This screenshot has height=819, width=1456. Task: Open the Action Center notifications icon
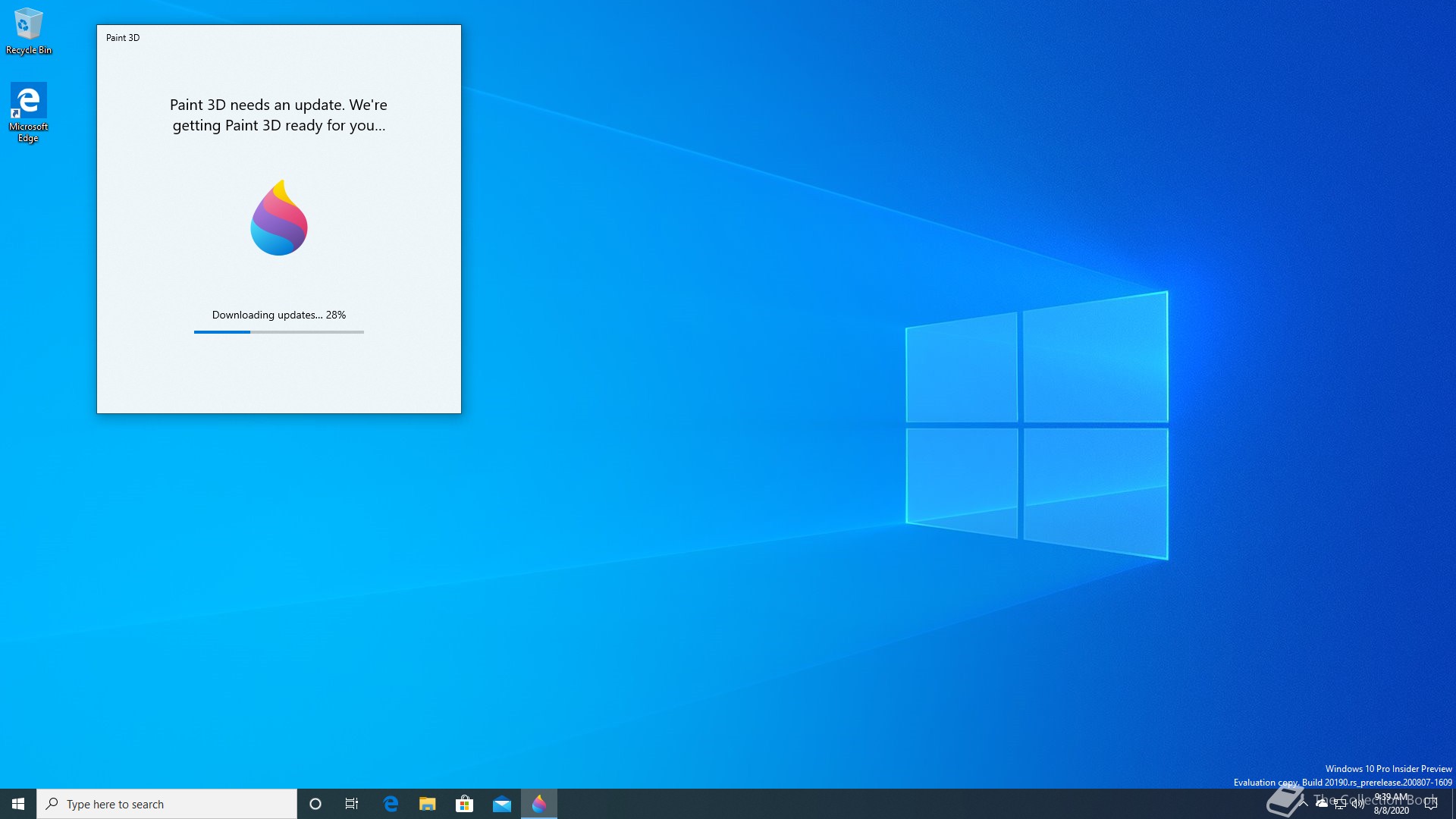click(1431, 804)
